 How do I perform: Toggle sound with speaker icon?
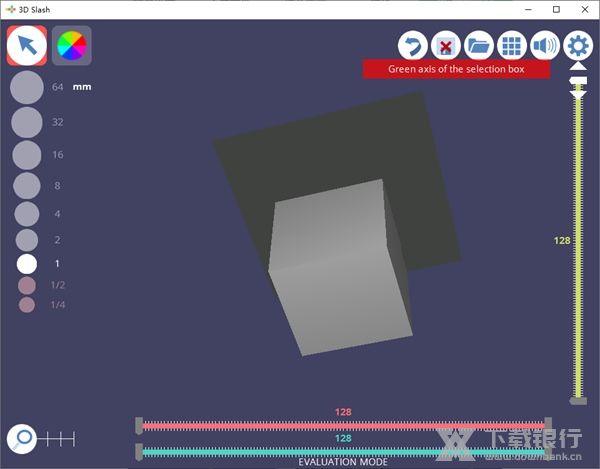[x=545, y=46]
